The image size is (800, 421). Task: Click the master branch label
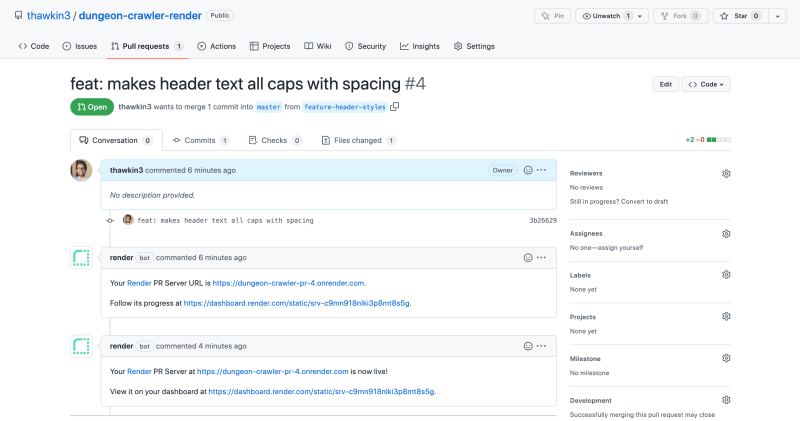click(x=268, y=107)
